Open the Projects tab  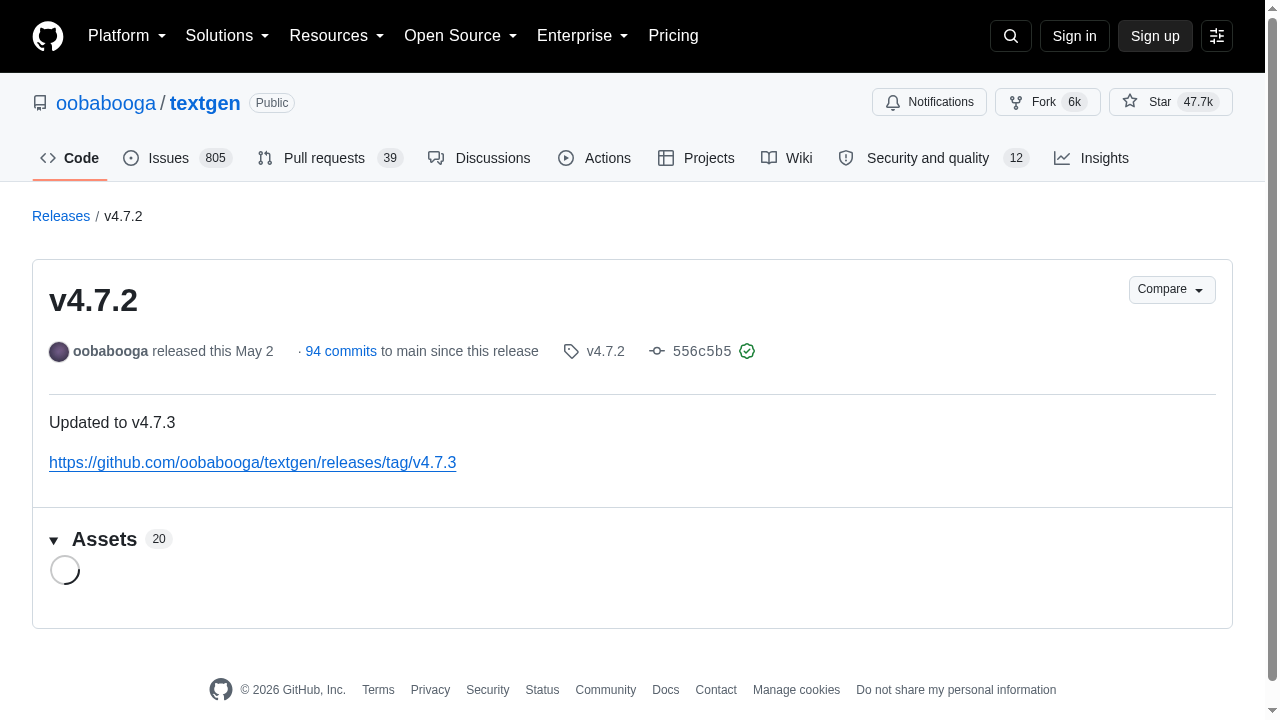[696, 158]
